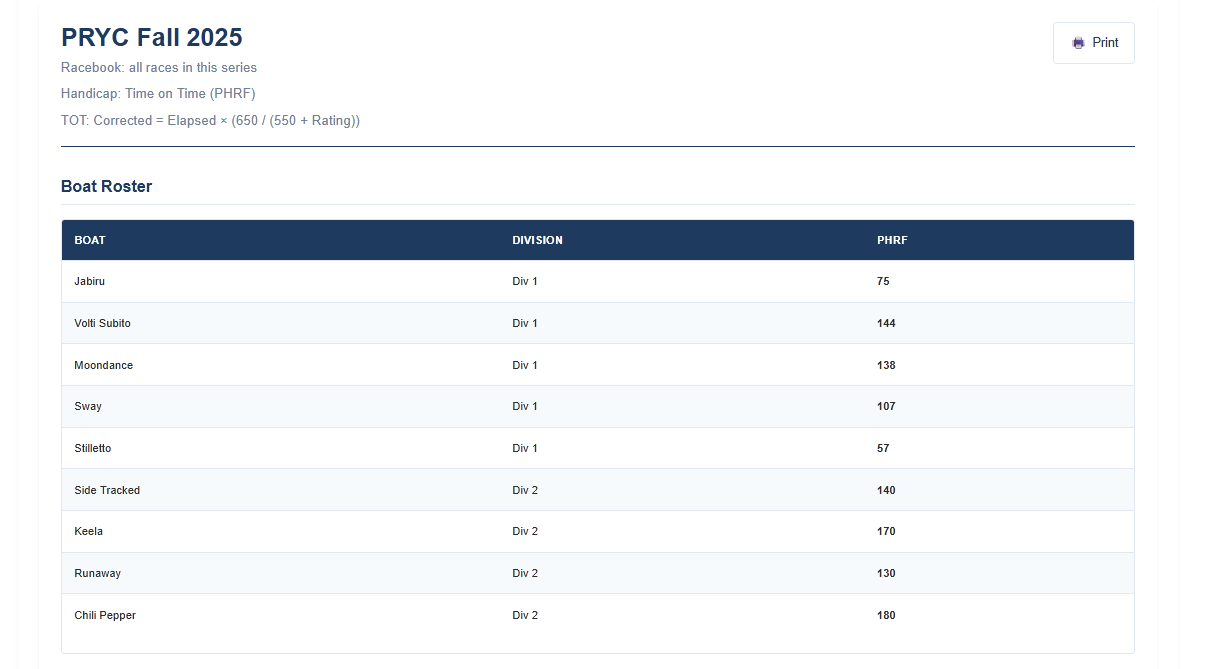This screenshot has width=1209, height=669.
Task: Click the TOT corrected time formula text
Action: tap(210, 121)
